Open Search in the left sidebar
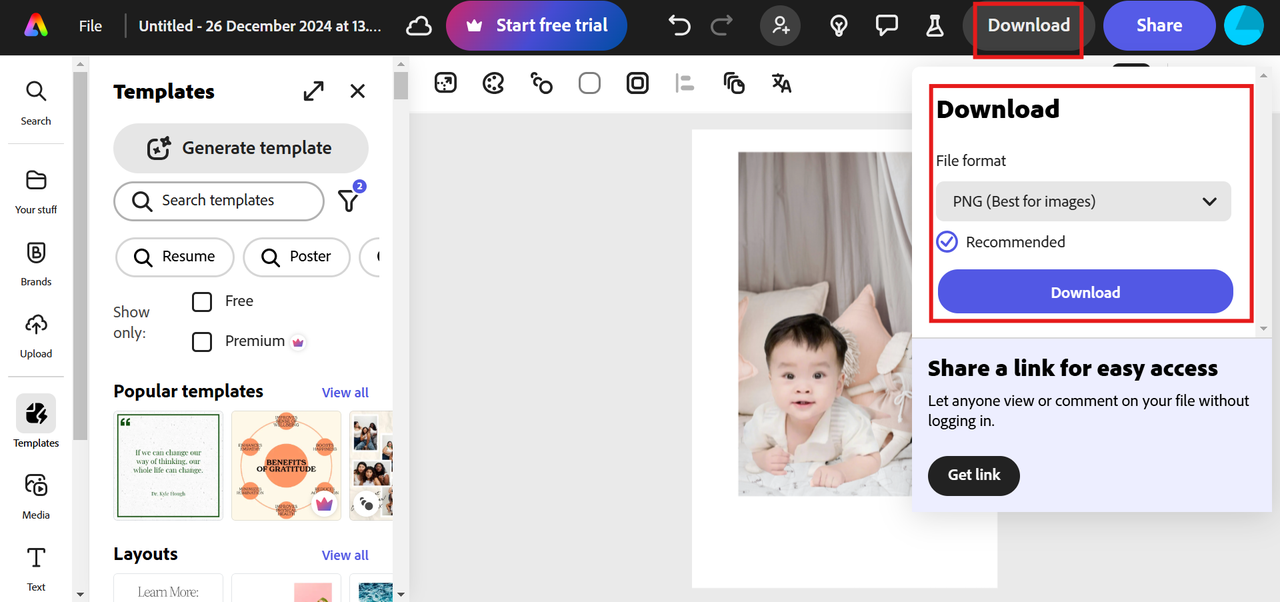This screenshot has width=1280, height=602. click(x=36, y=103)
